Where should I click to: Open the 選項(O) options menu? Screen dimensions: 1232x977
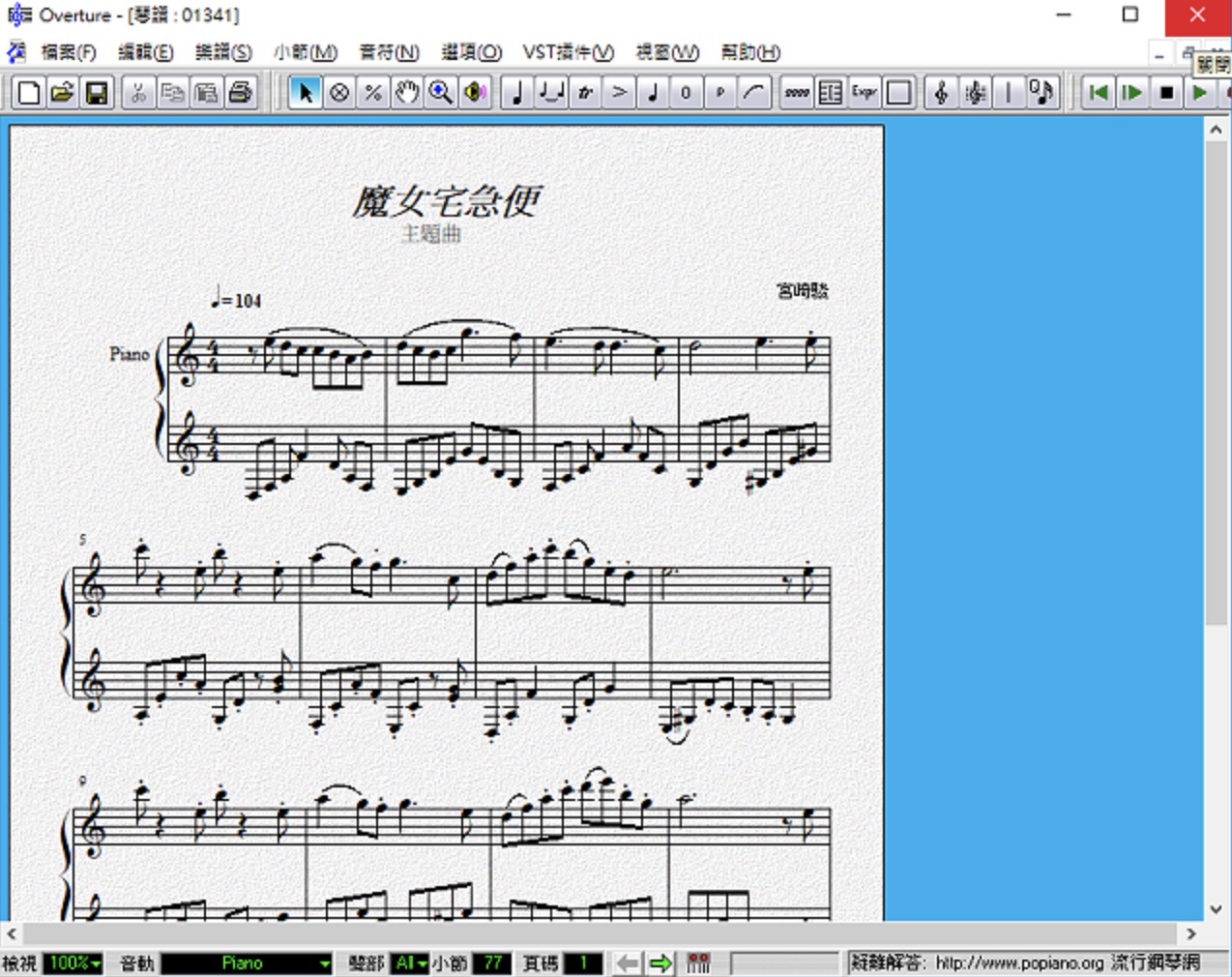[472, 52]
